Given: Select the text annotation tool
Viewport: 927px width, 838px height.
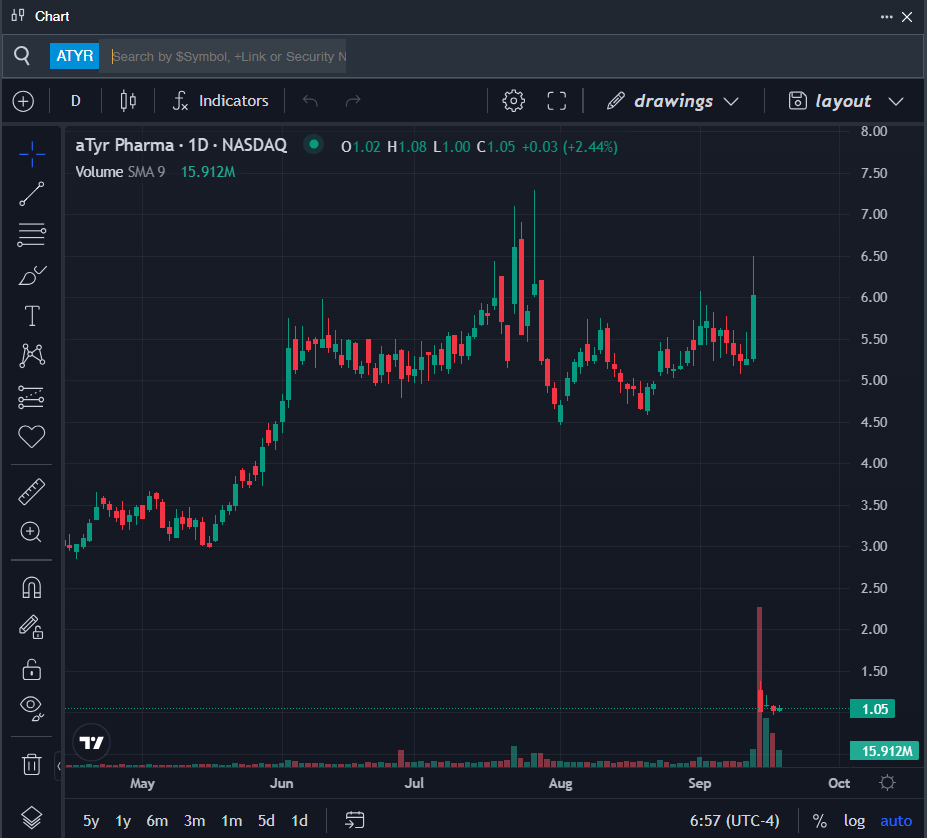Looking at the screenshot, I should [x=32, y=316].
